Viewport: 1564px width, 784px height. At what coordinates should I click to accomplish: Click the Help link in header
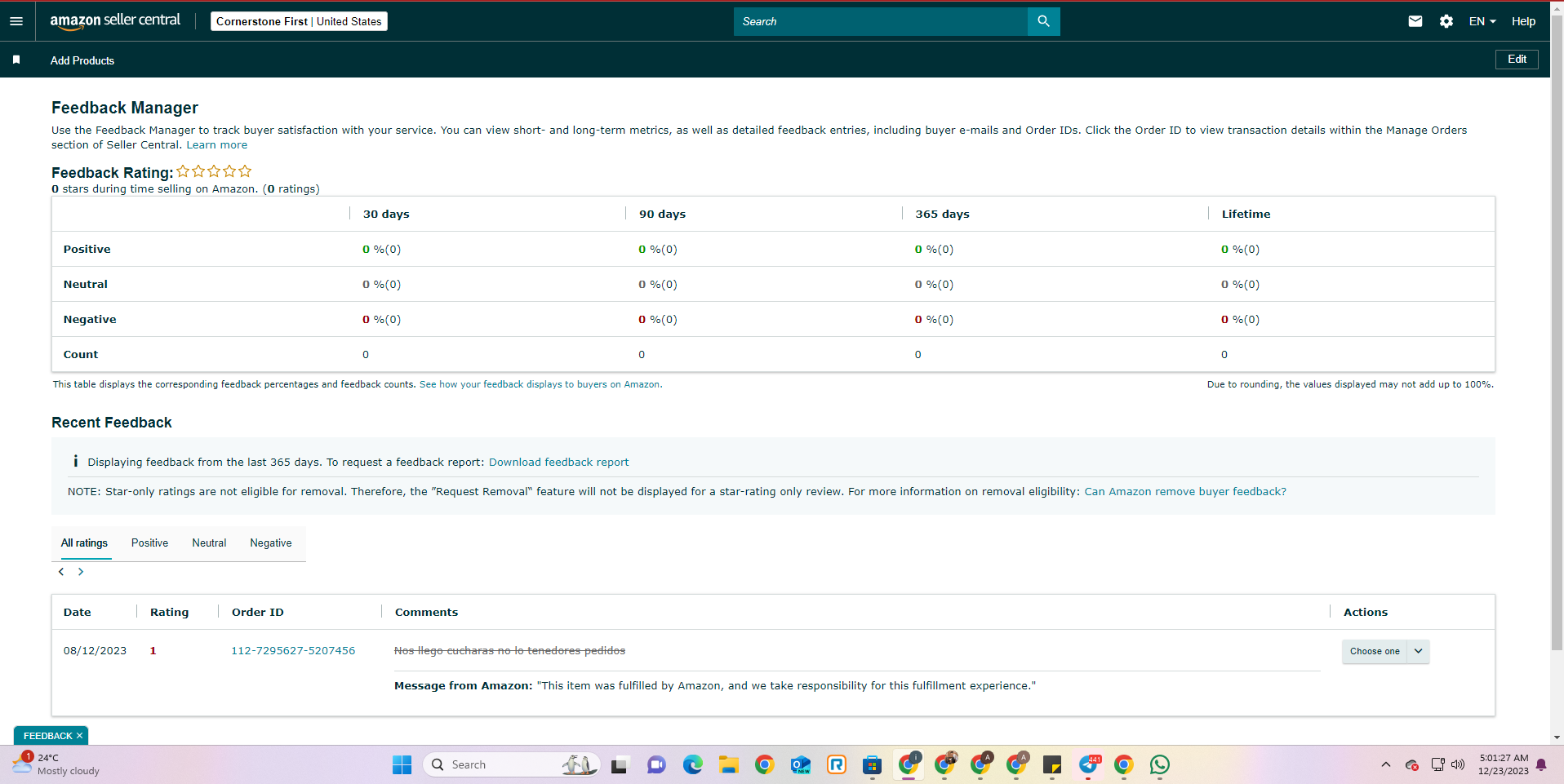click(x=1523, y=21)
